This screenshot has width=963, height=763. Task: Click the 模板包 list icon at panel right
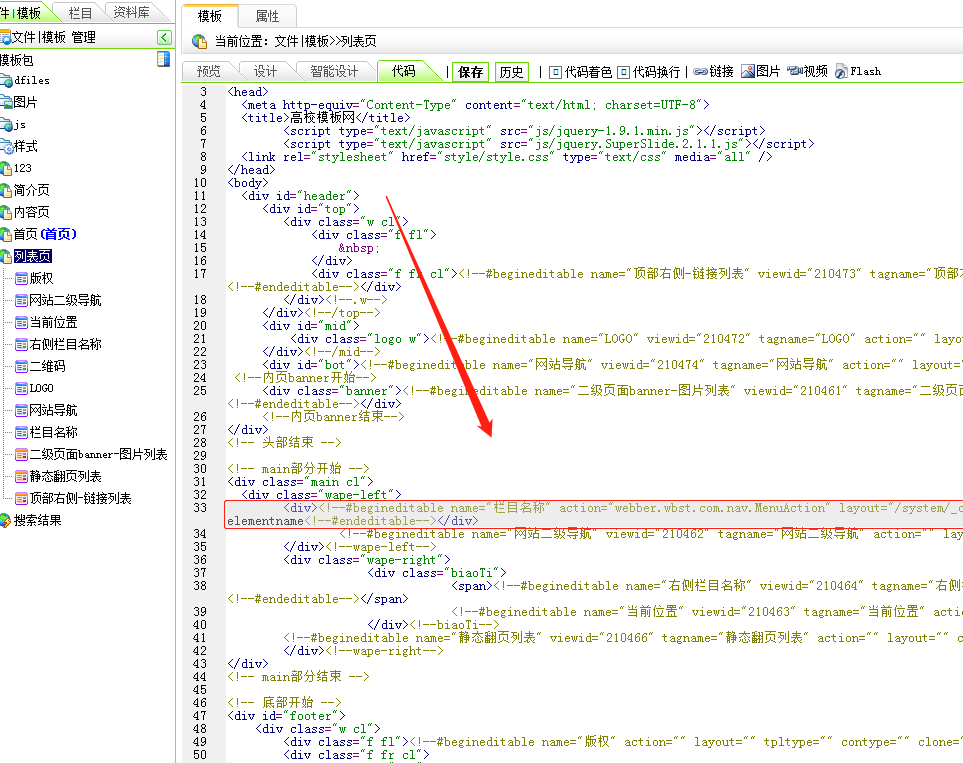point(163,60)
